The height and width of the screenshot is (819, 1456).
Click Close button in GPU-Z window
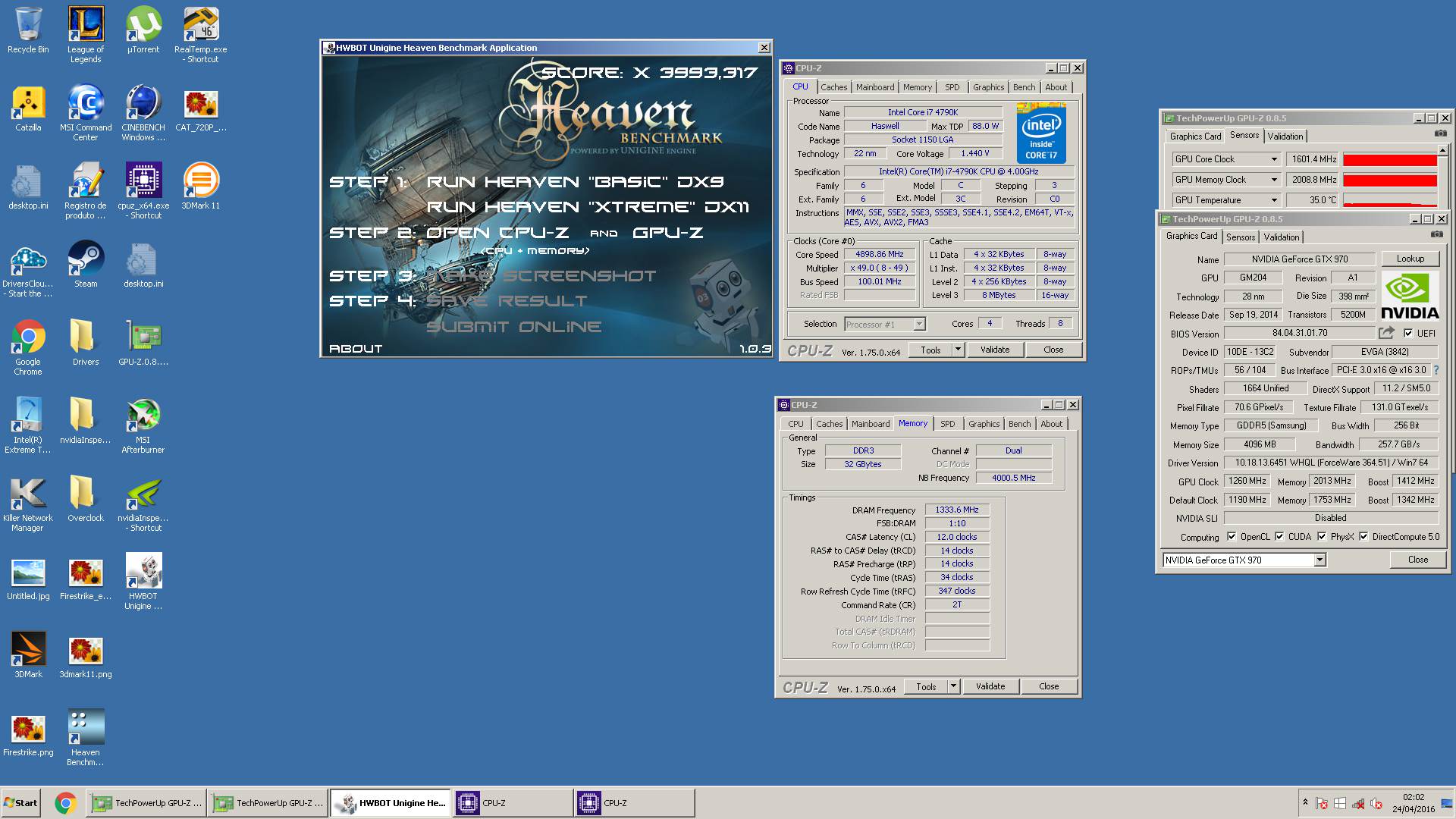tap(1417, 560)
